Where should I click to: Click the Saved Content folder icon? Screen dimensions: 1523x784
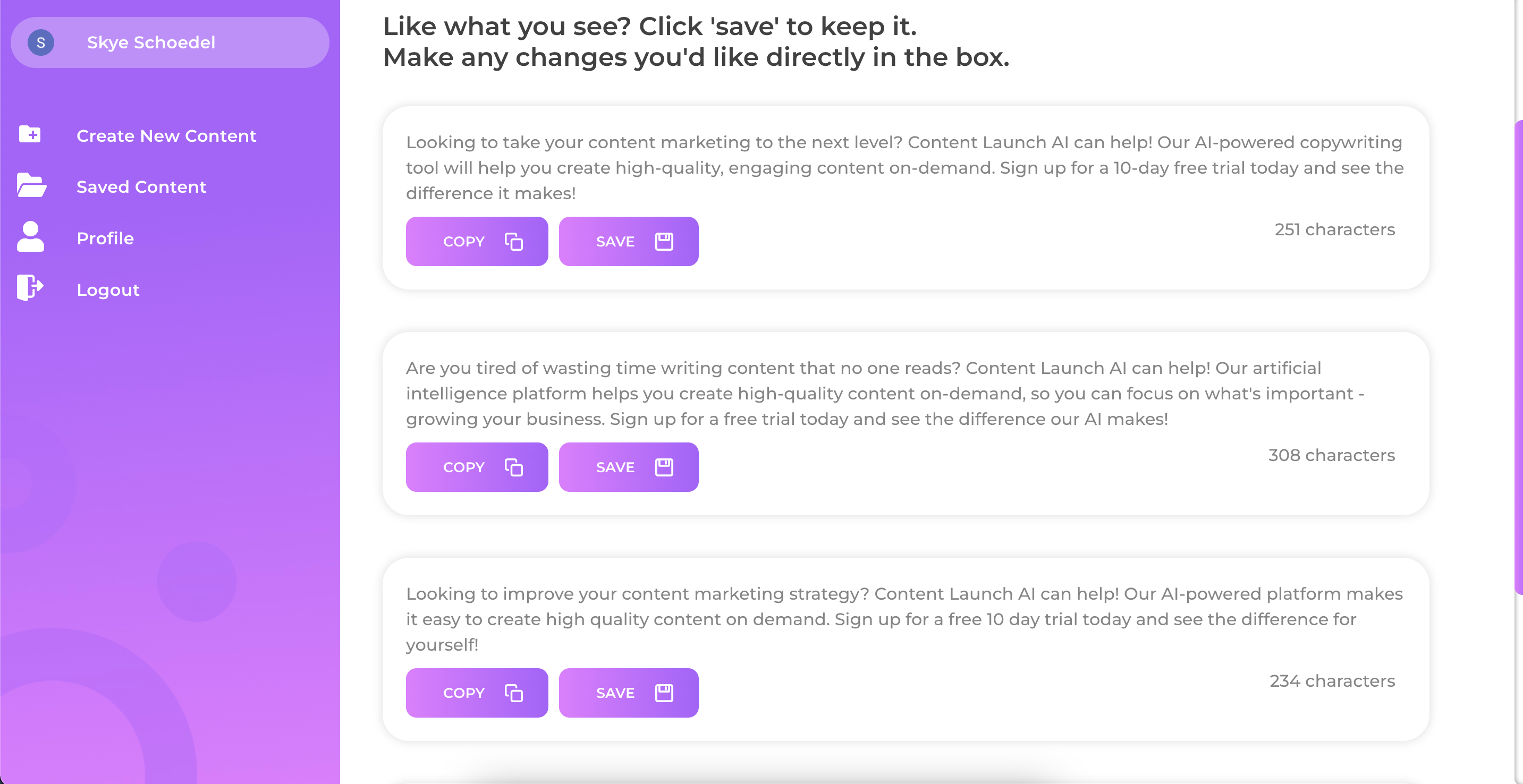30,185
